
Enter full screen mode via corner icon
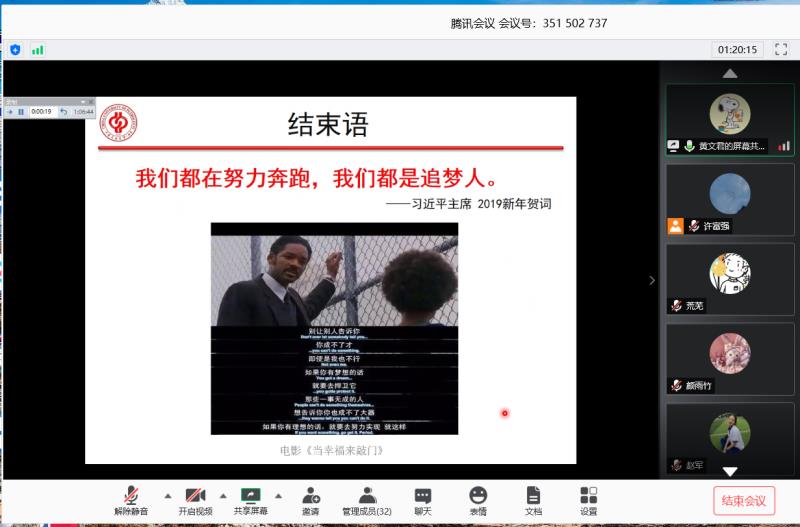click(x=780, y=49)
